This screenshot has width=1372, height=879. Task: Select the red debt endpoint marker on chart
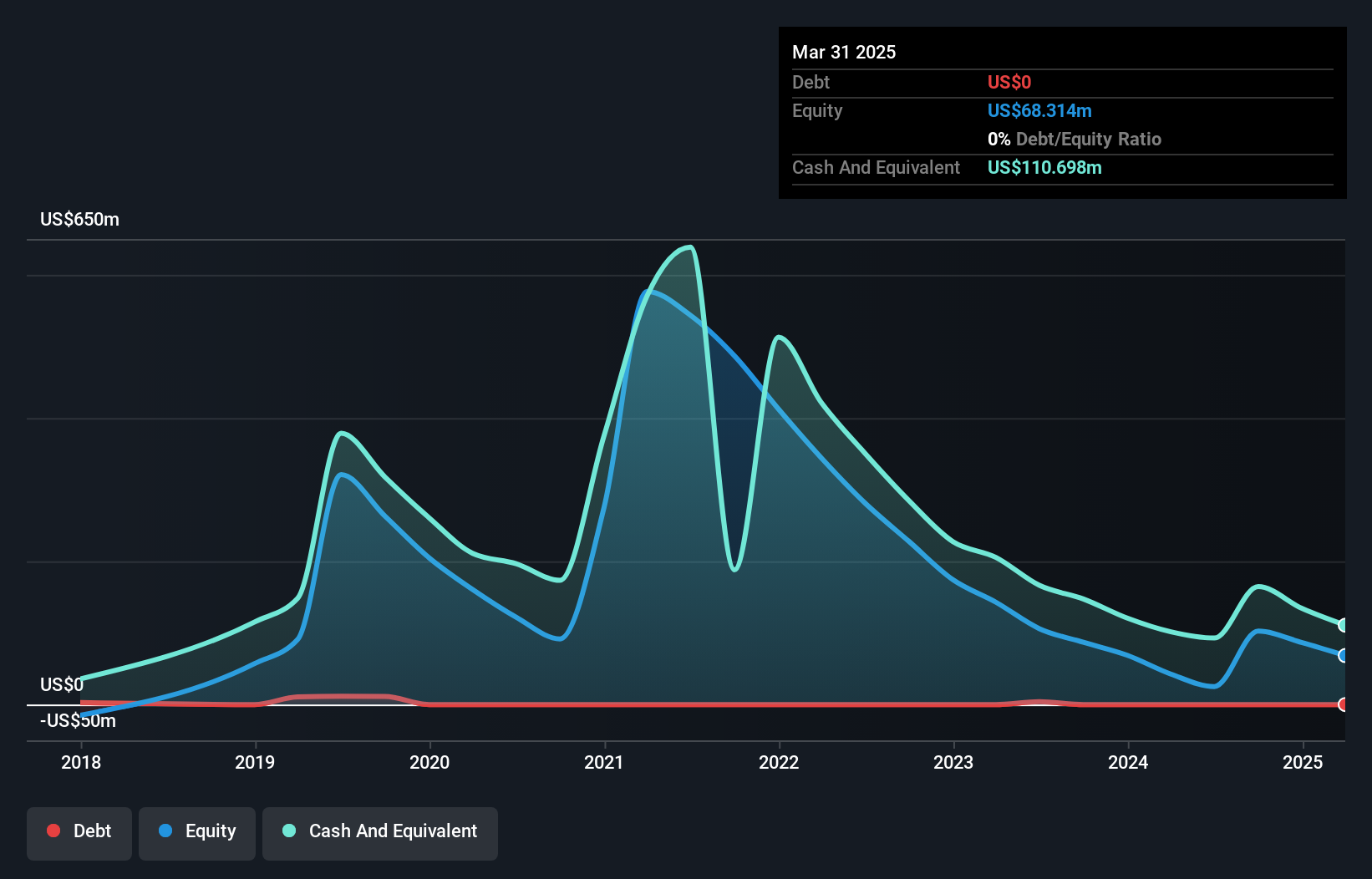tap(1343, 704)
